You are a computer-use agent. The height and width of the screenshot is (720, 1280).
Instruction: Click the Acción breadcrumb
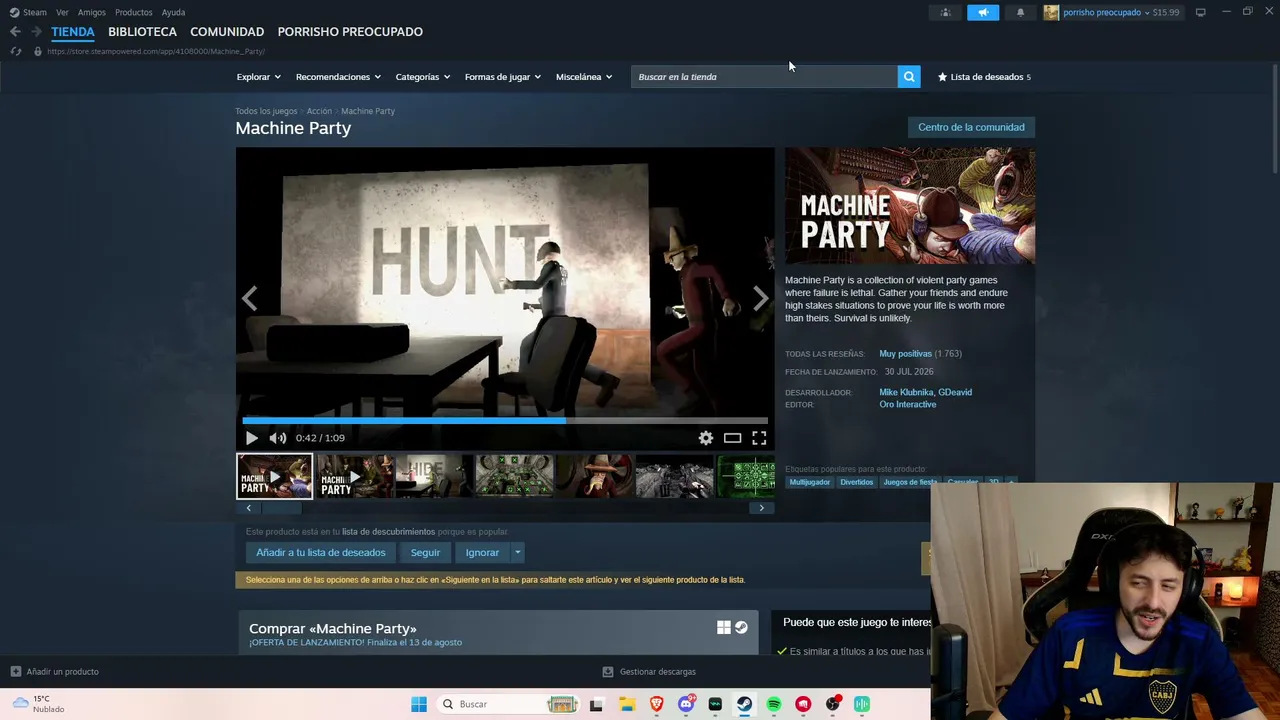[319, 111]
